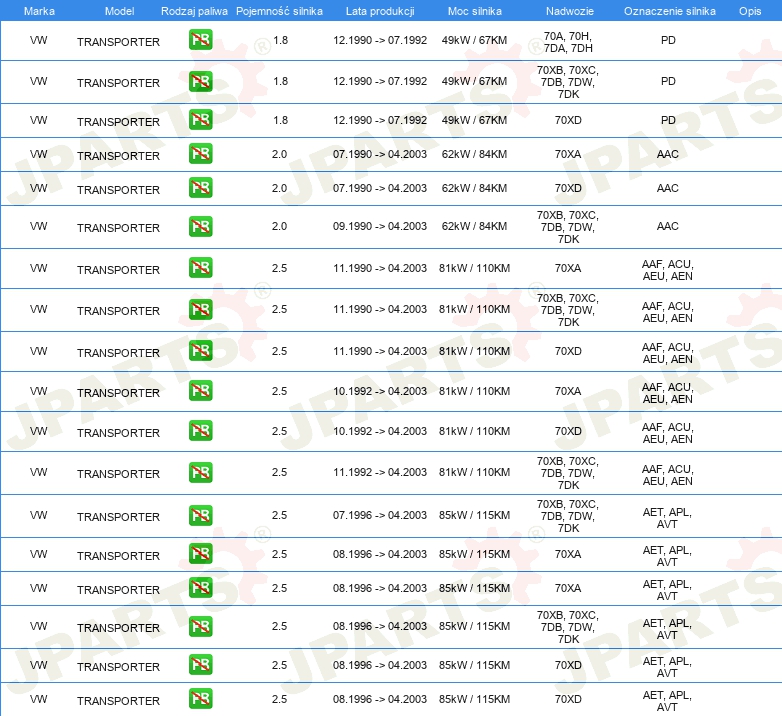Click 81kW / 110KM in the 11.1992 row
782x716 pixels.
tap(474, 472)
